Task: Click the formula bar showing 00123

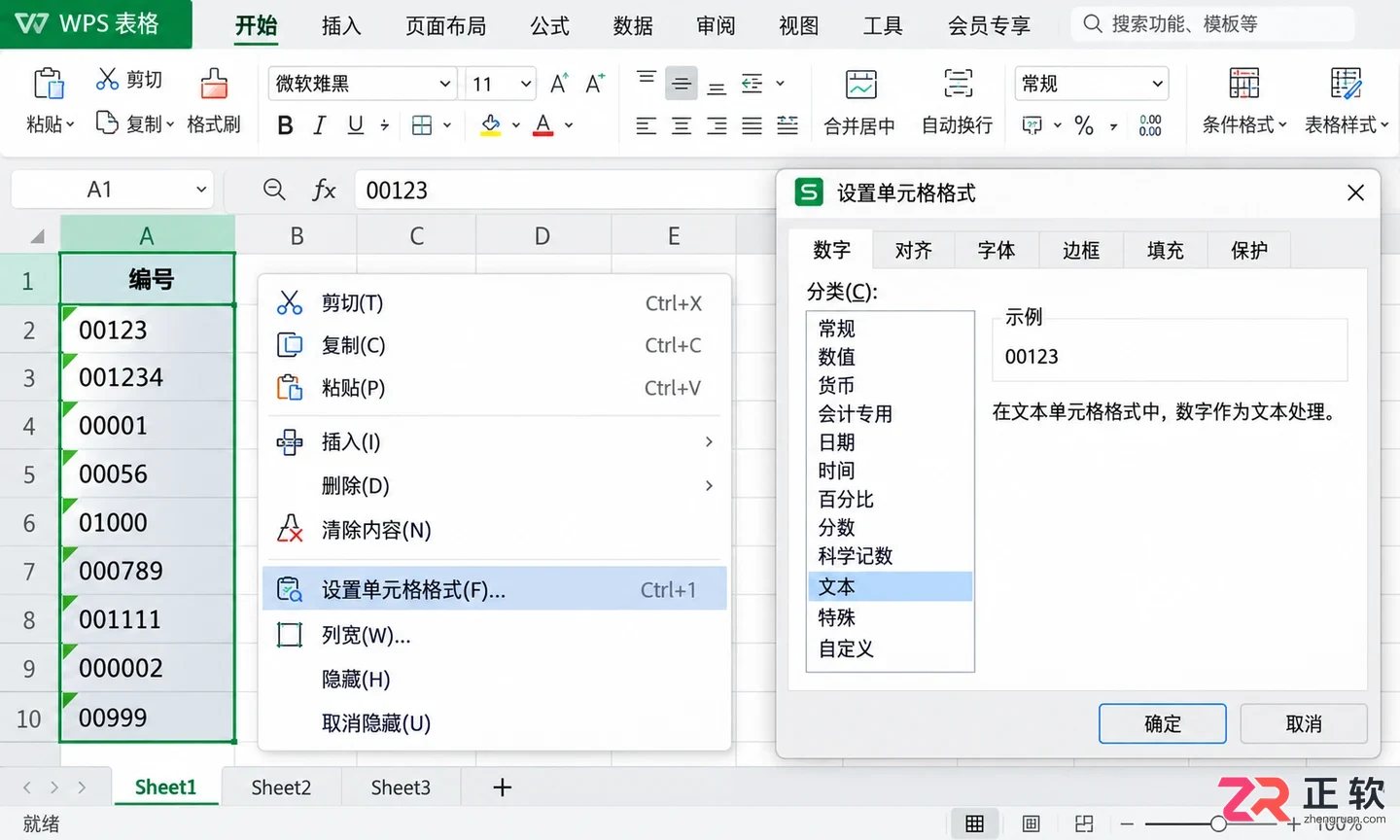Action: click(x=564, y=191)
